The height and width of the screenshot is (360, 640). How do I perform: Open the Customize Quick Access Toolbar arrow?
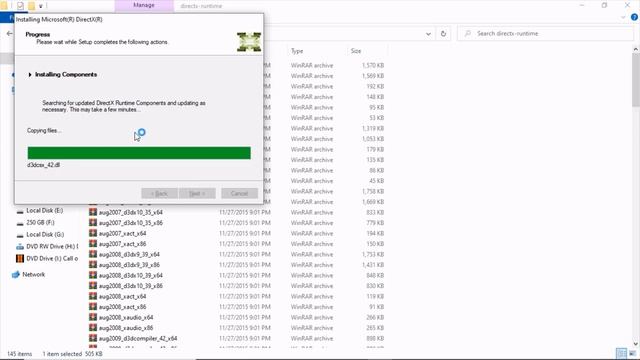[x=41, y=6]
